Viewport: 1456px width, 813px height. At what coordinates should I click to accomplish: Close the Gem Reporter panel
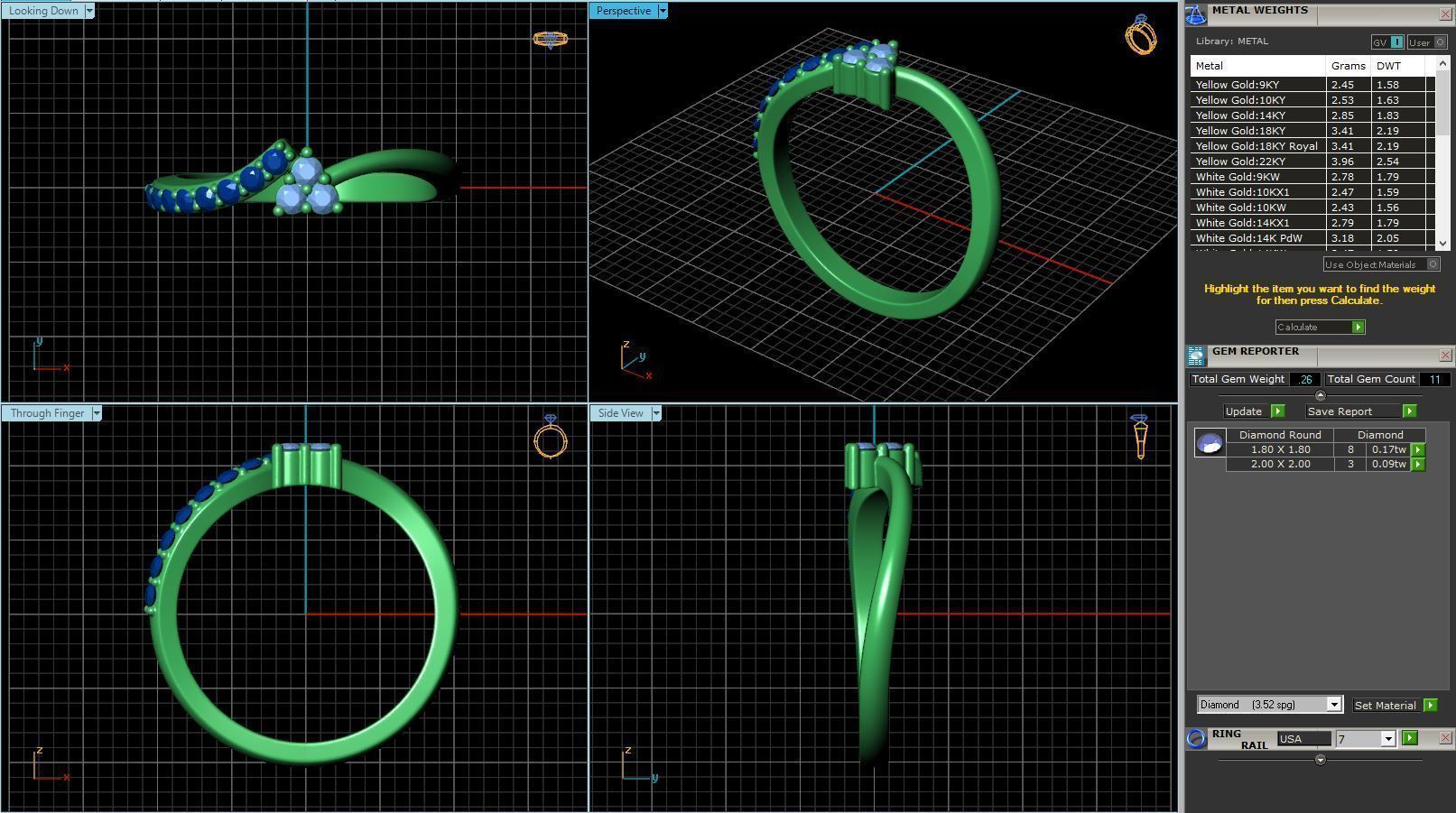(1445, 356)
